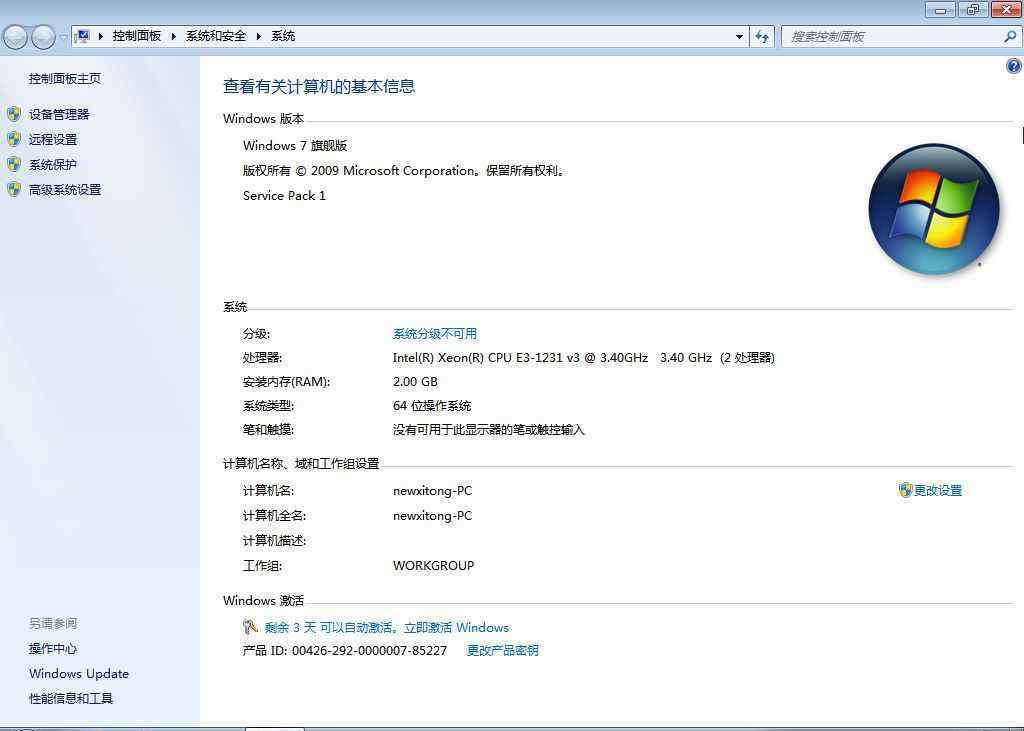This screenshot has height=731, width=1024.
Task: Click the Back navigation arrow button
Action: [x=16, y=37]
